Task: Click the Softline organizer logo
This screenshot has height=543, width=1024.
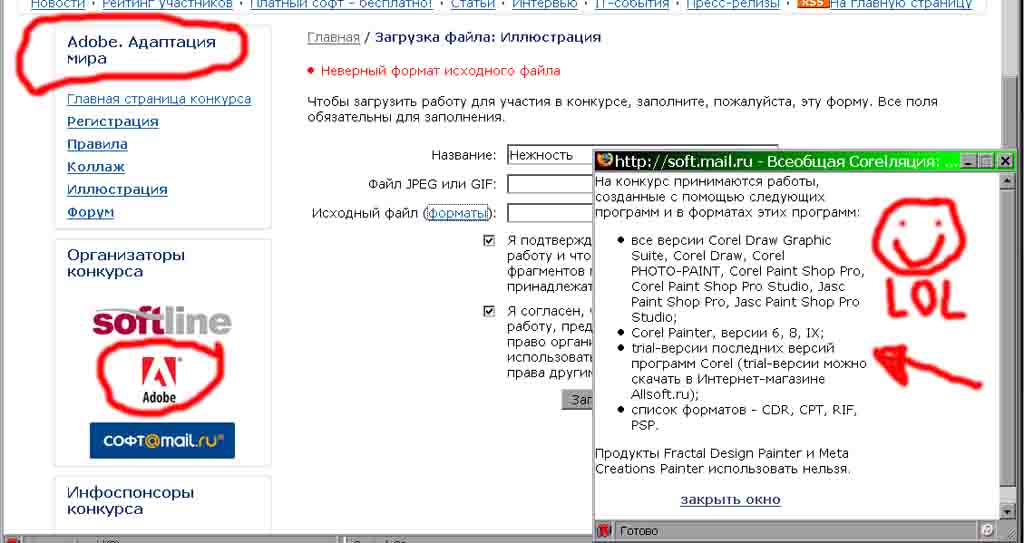Action: [x=162, y=321]
